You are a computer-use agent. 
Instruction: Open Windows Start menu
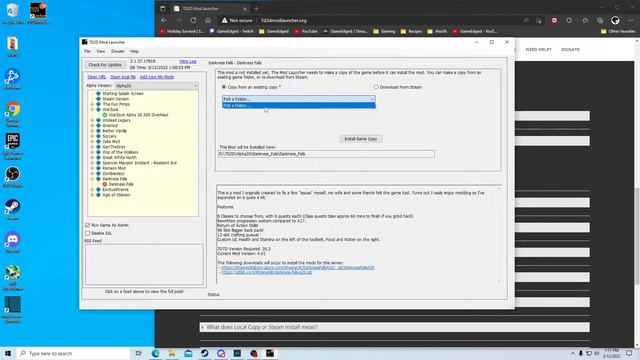tap(8, 353)
